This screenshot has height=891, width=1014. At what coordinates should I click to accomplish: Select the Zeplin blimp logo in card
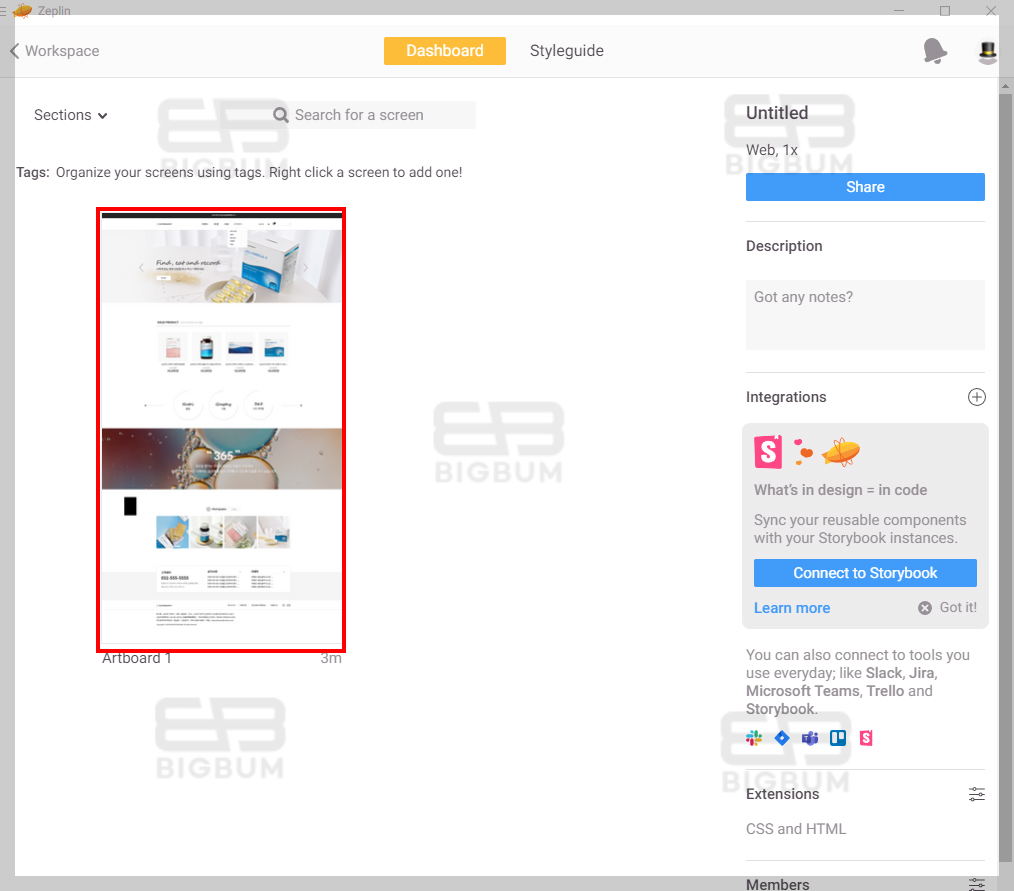coord(841,452)
